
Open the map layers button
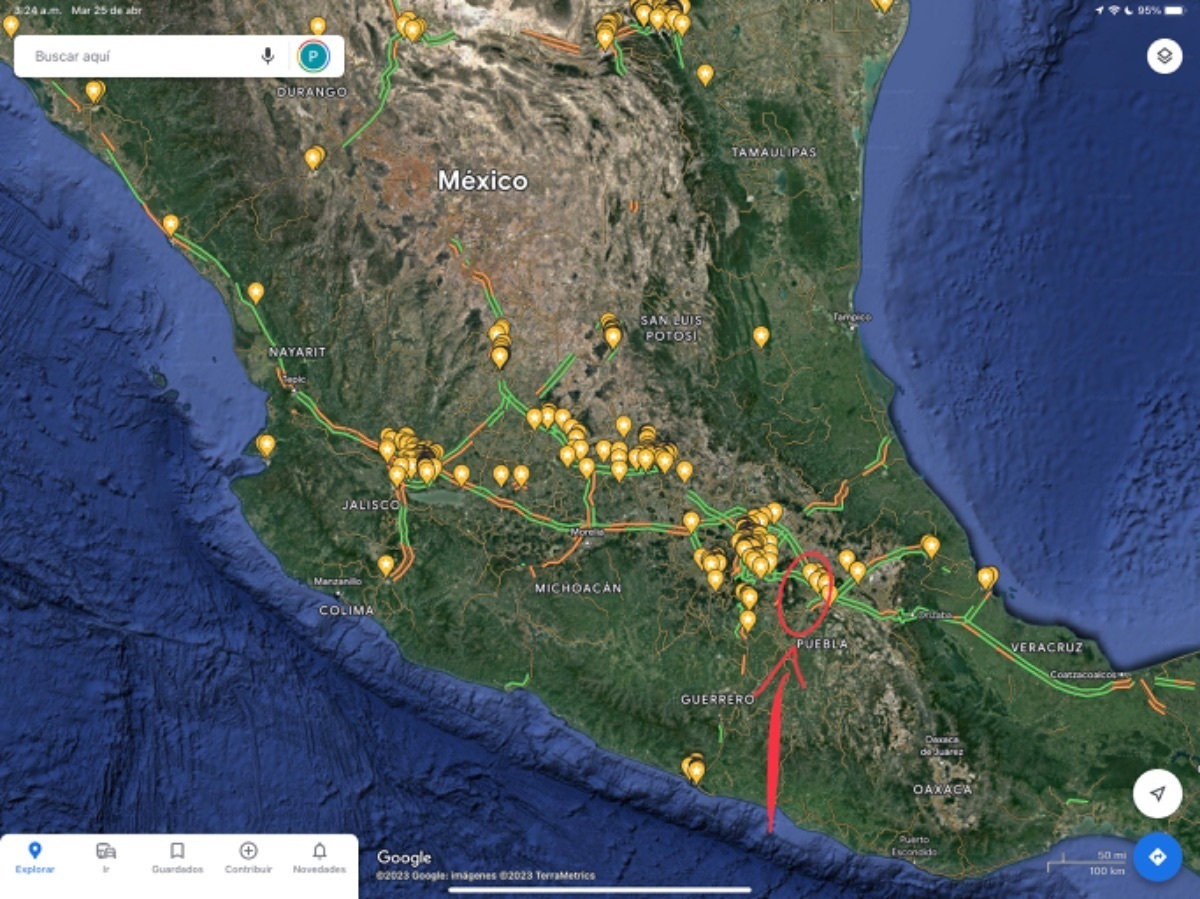(x=1164, y=56)
